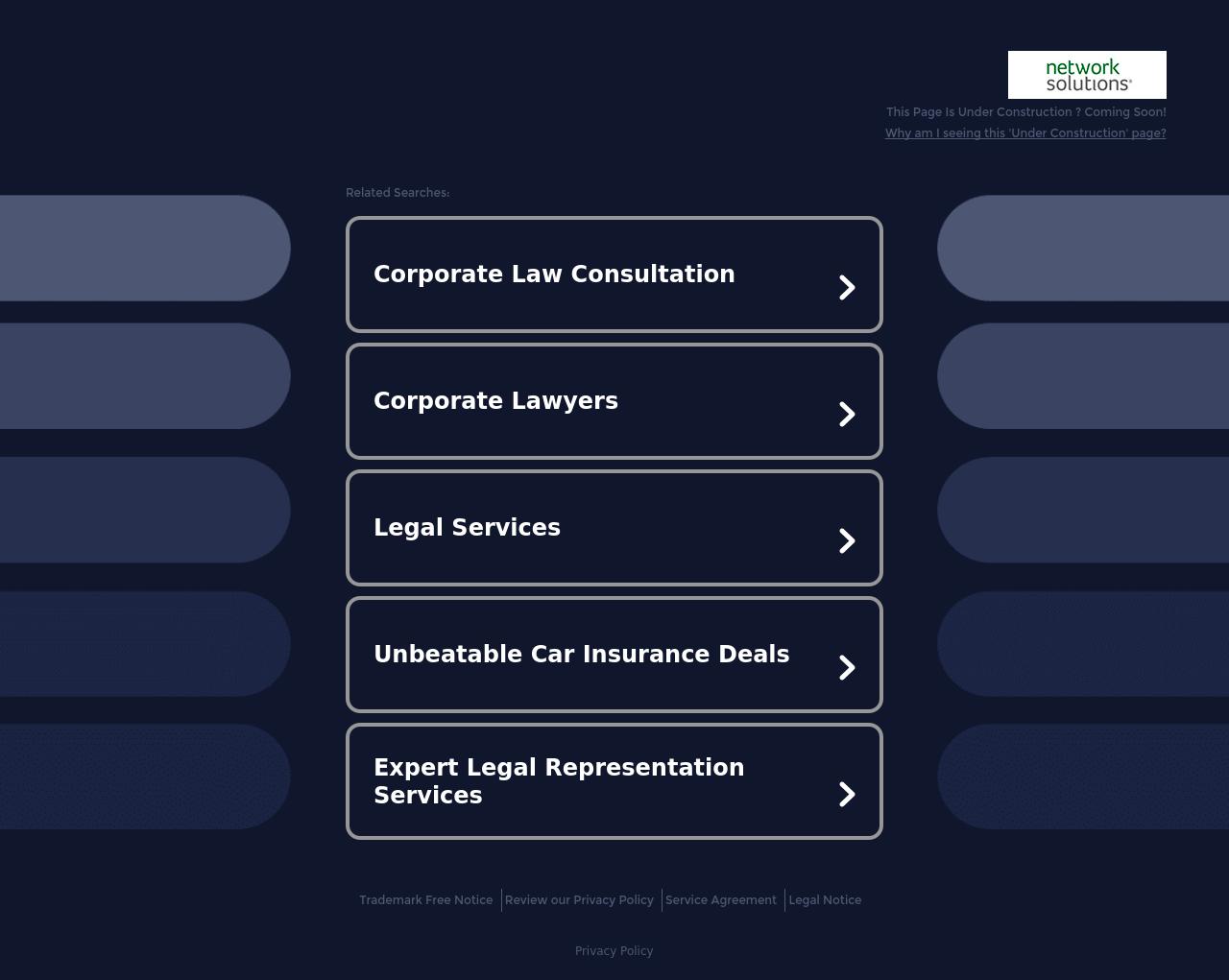Open the Expert Legal Representation Services result

614,780
